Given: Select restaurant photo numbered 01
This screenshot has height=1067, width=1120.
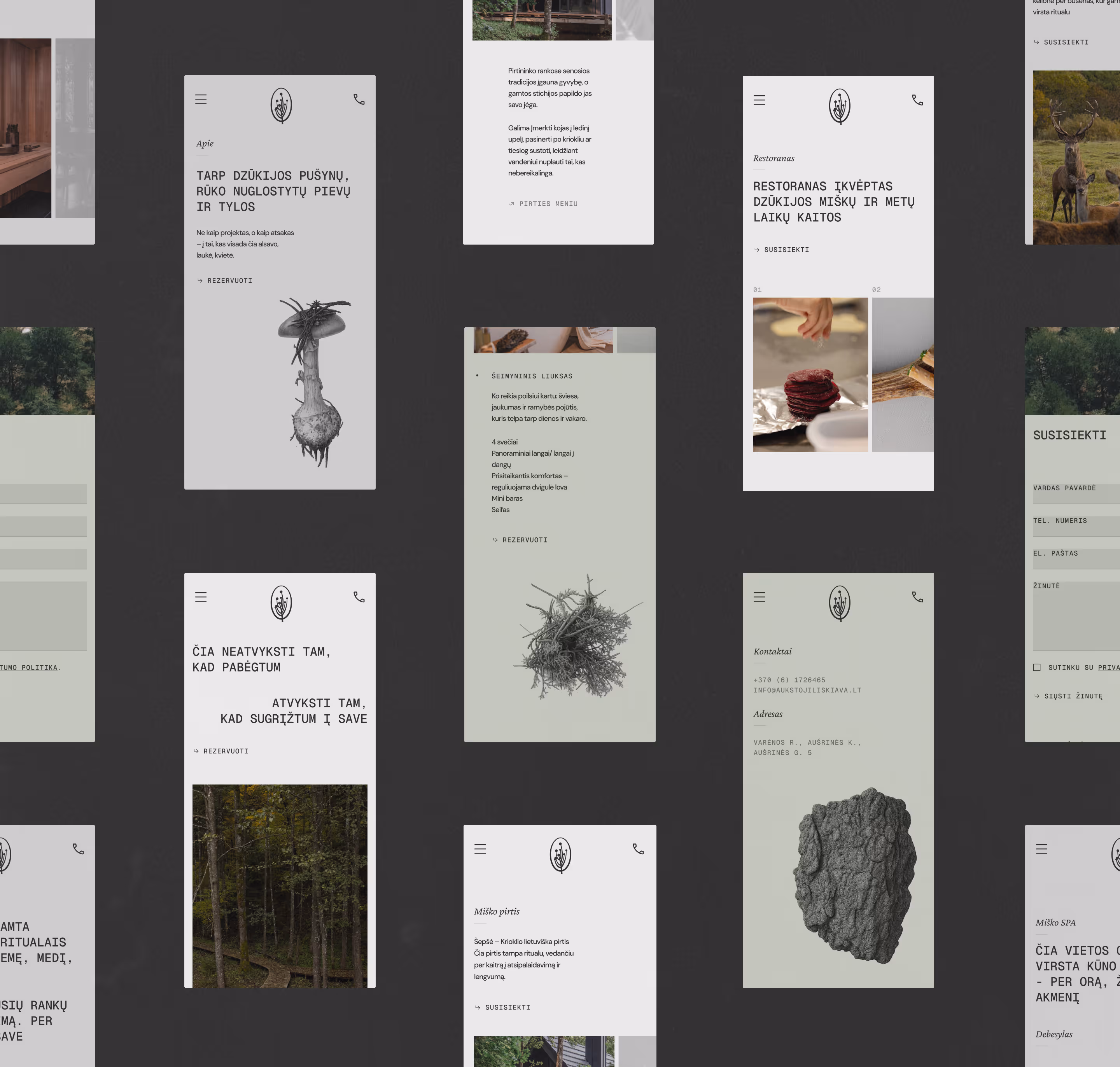Looking at the screenshot, I should [x=810, y=375].
